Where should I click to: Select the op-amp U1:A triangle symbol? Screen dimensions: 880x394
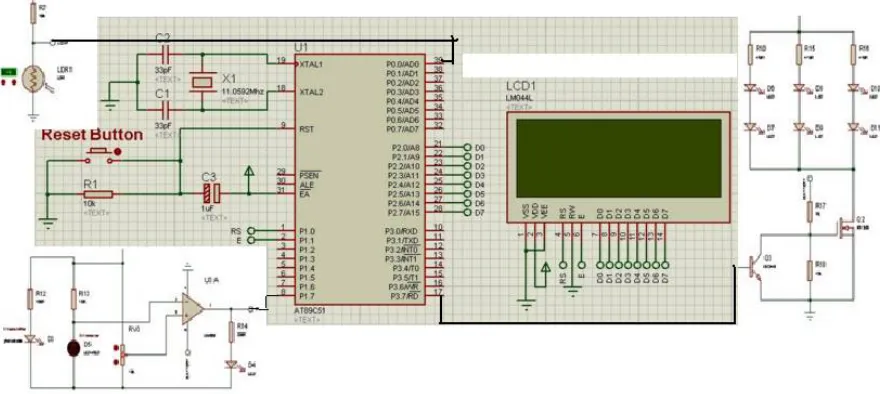[192, 308]
